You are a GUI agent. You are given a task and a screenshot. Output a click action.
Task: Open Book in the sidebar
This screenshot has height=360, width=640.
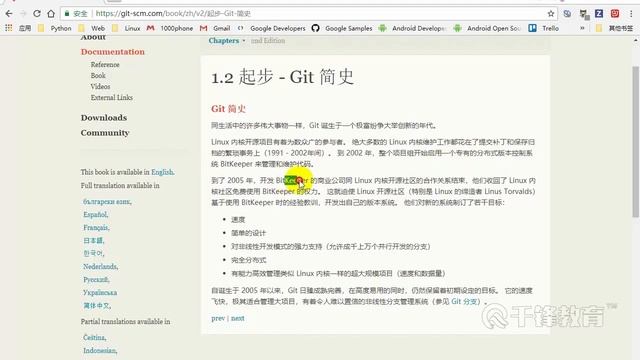(x=98, y=76)
